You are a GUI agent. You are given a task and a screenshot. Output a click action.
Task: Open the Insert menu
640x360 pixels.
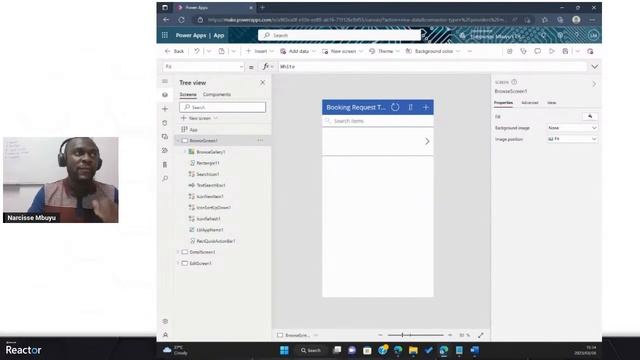click(260, 51)
